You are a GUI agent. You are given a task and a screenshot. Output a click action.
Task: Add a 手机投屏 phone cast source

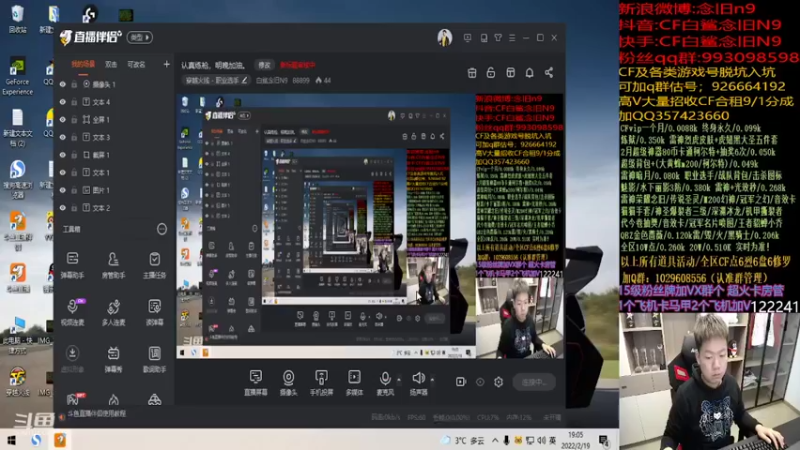321,383
